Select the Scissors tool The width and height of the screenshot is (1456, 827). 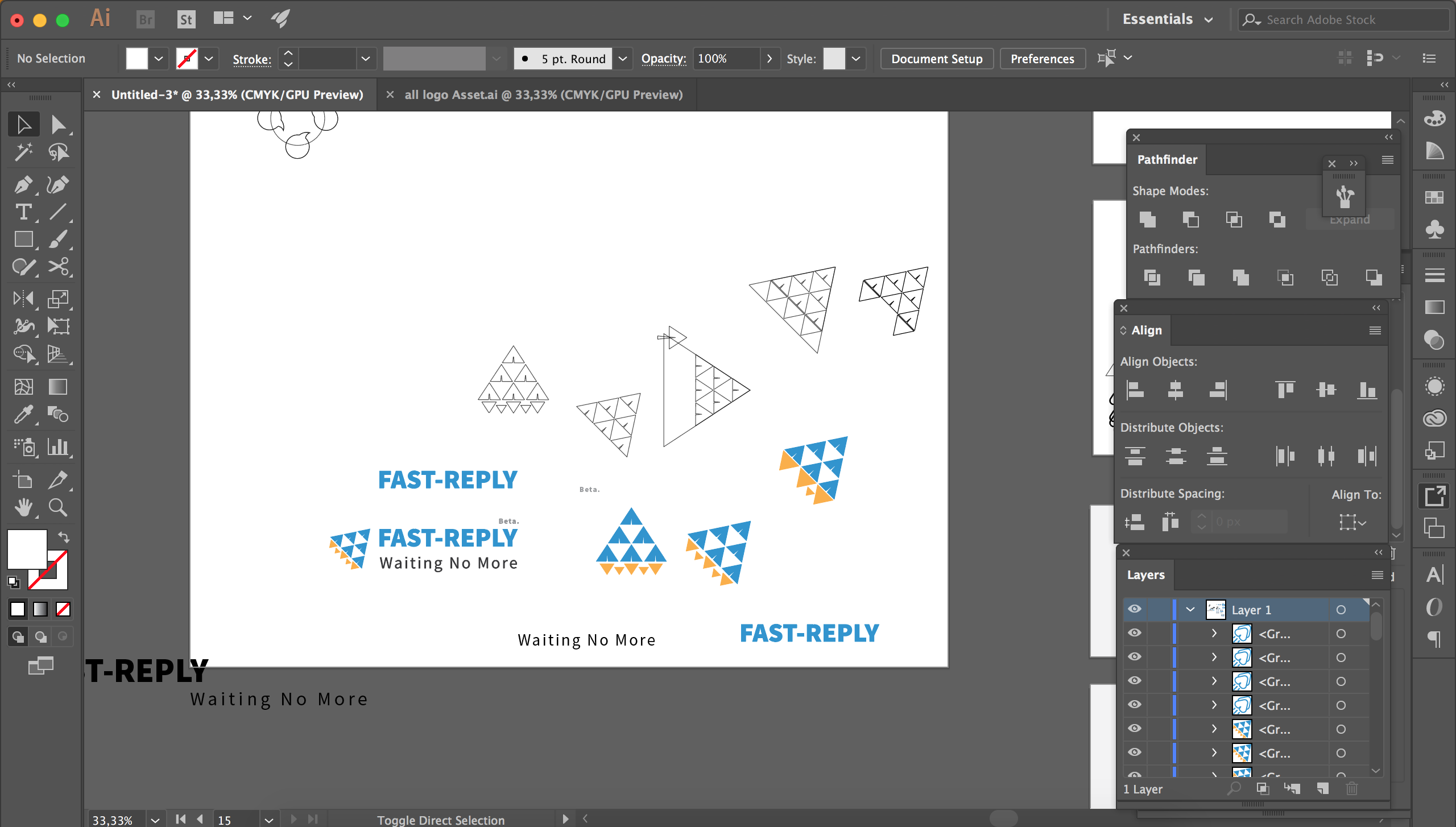coord(57,267)
